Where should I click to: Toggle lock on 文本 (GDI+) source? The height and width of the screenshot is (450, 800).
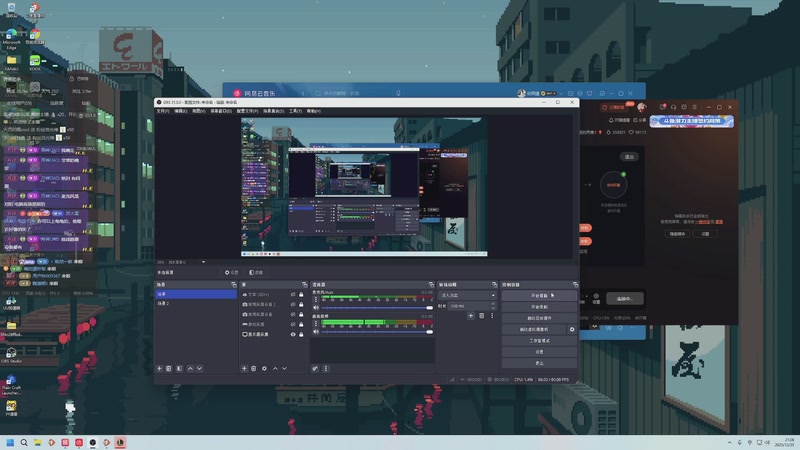[301, 294]
